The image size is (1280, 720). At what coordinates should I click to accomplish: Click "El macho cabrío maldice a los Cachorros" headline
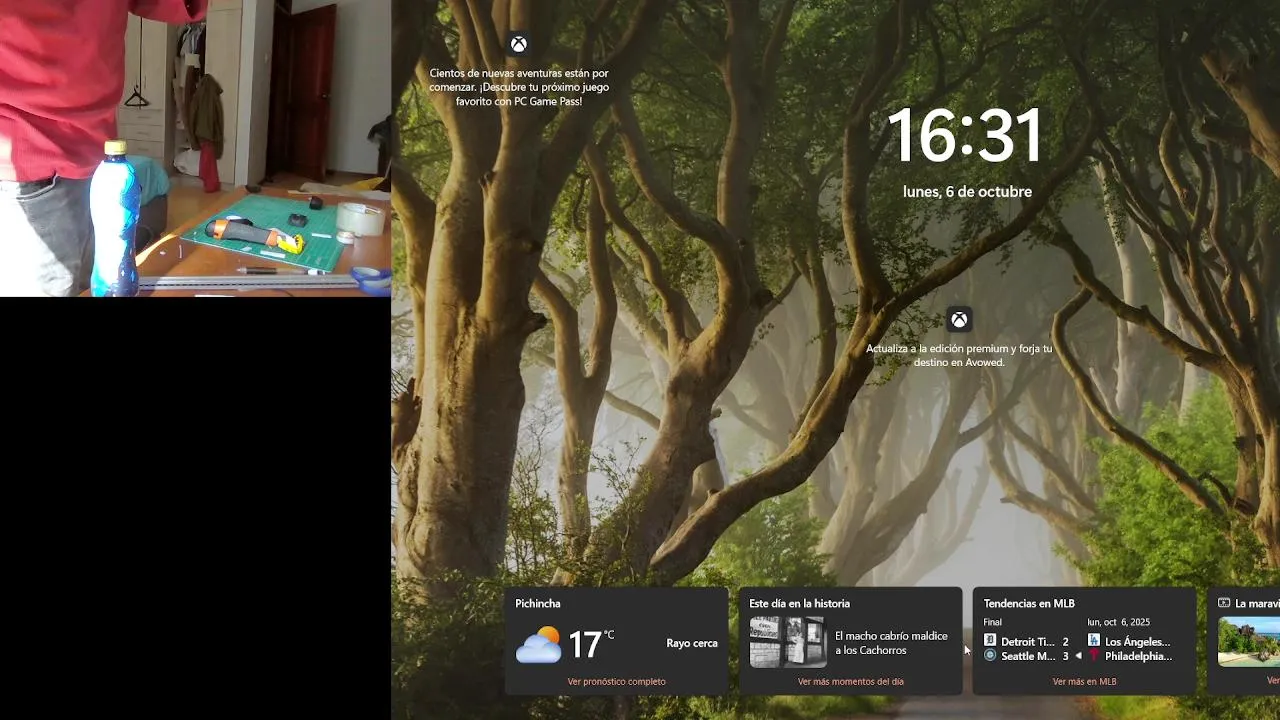point(891,643)
